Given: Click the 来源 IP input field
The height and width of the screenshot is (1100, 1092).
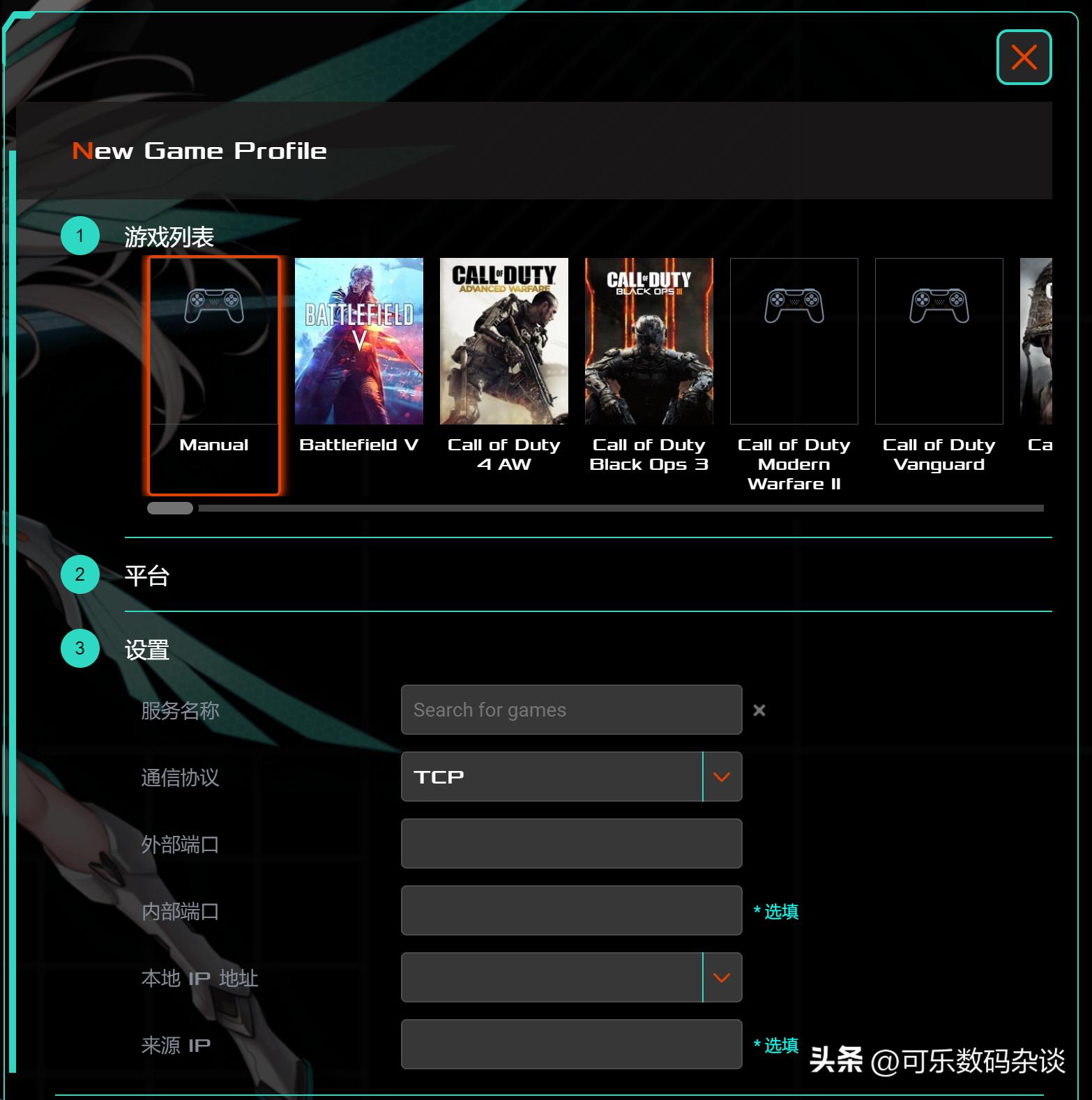Looking at the screenshot, I should (x=572, y=1044).
